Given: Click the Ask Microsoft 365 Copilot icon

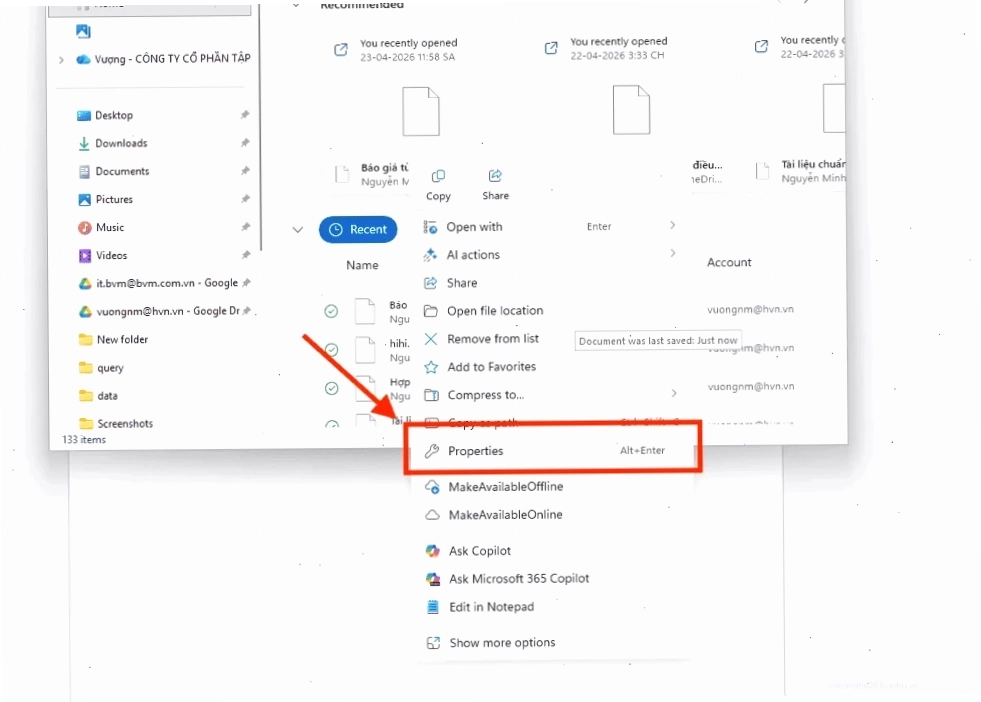Looking at the screenshot, I should [x=433, y=579].
